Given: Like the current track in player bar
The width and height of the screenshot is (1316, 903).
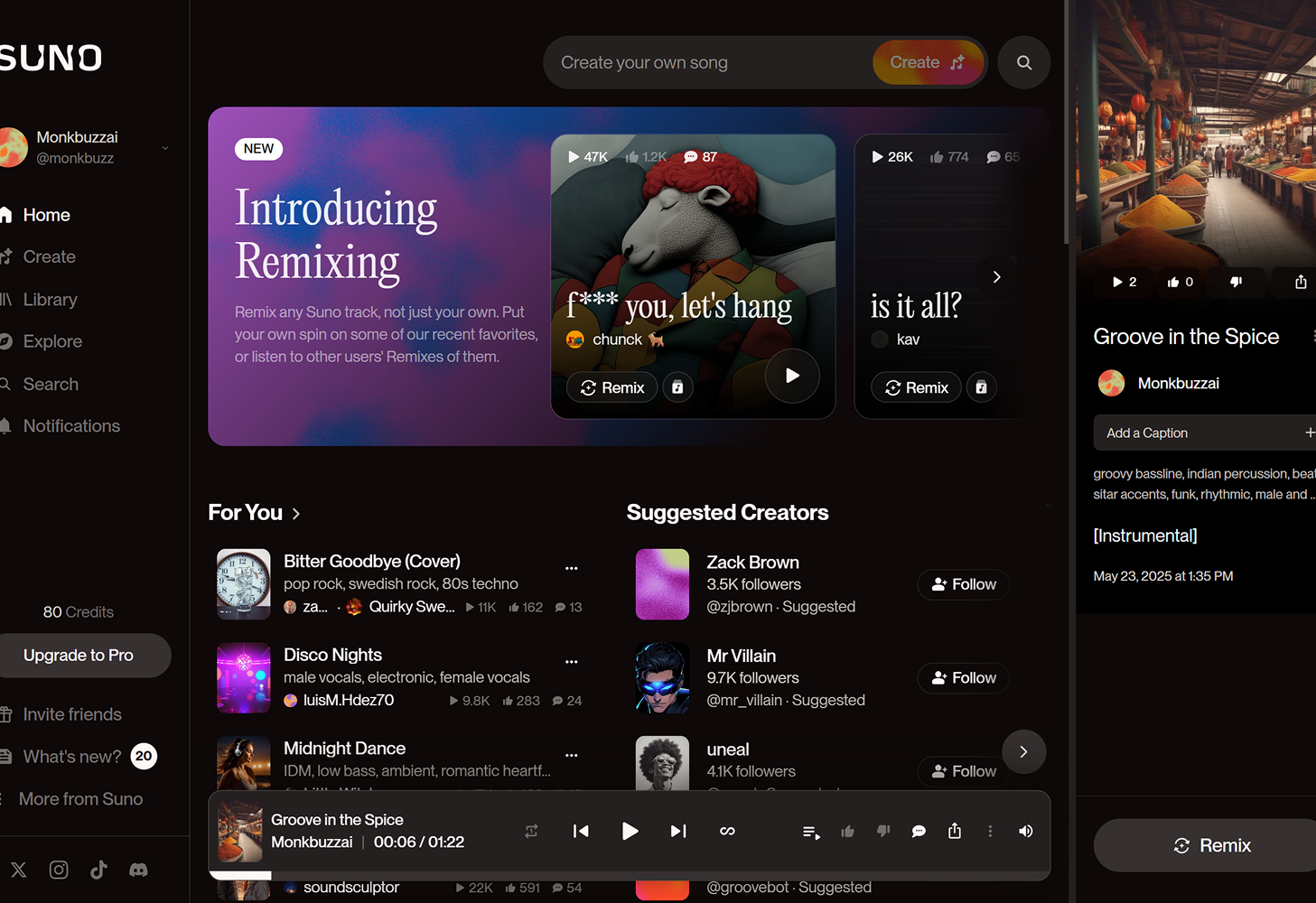Looking at the screenshot, I should pos(847,832).
